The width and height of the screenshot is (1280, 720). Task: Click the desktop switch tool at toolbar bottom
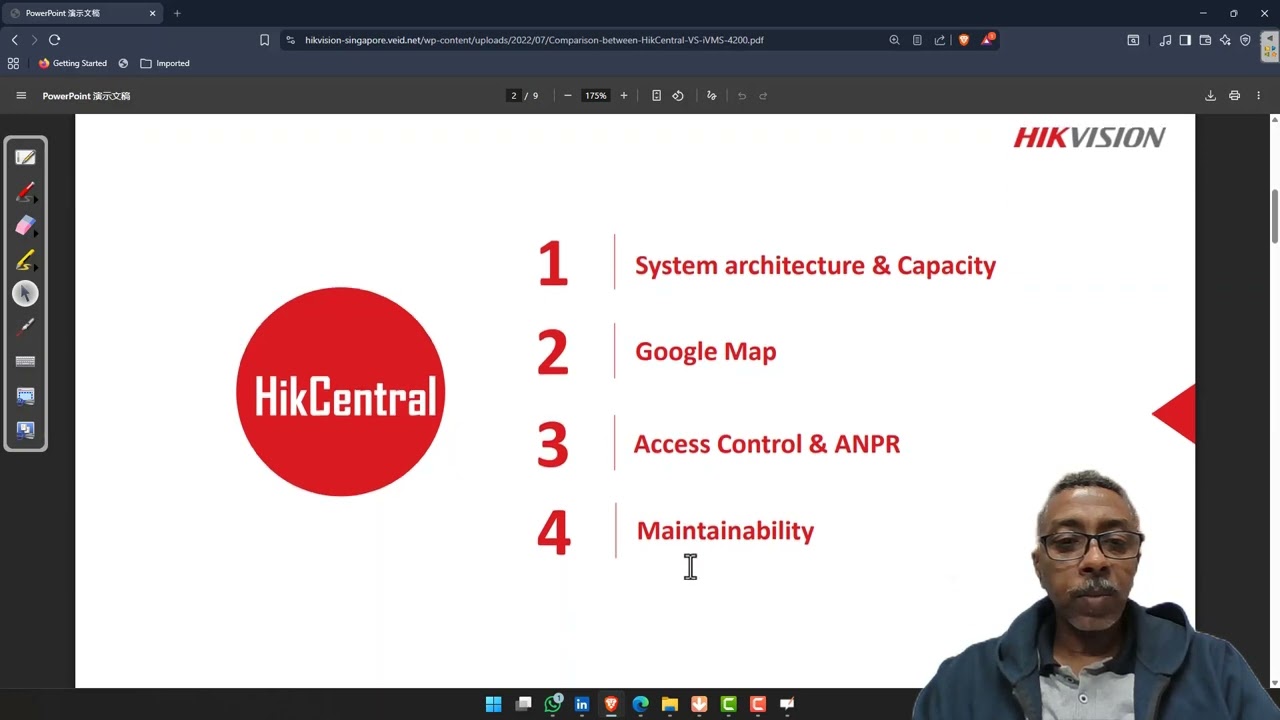[x=26, y=430]
